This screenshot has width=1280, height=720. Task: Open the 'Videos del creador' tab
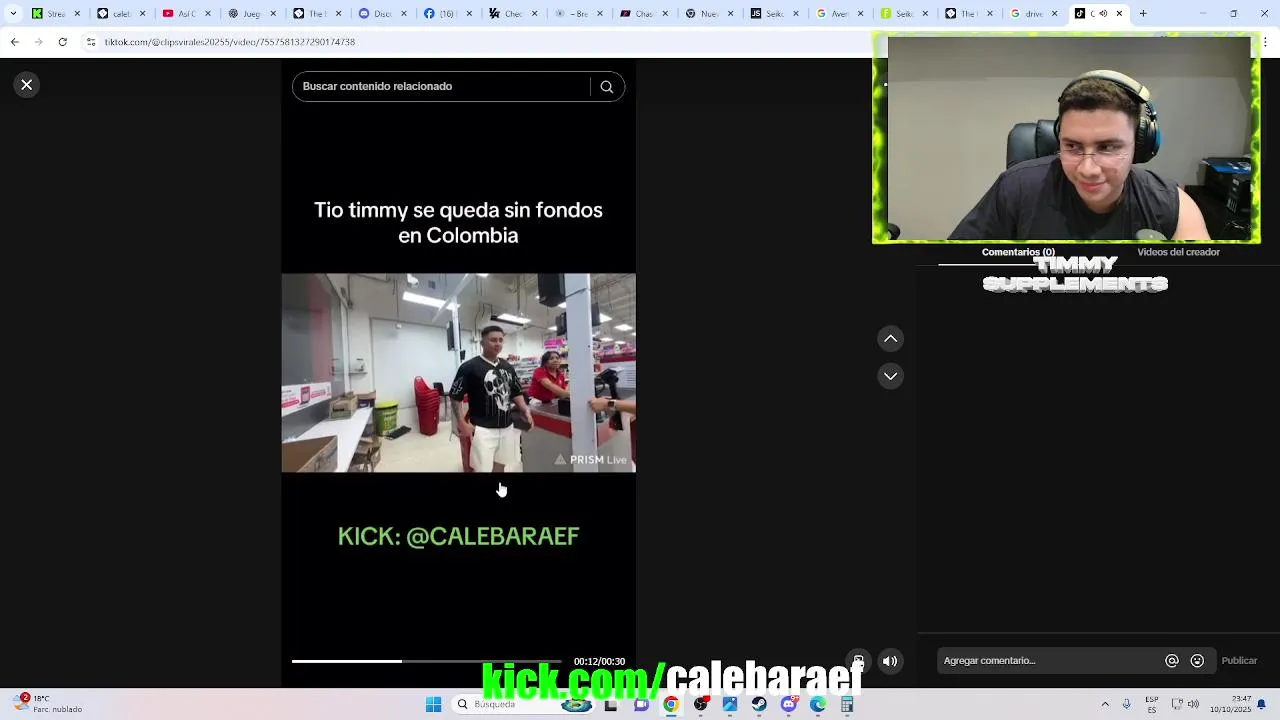point(1178,252)
